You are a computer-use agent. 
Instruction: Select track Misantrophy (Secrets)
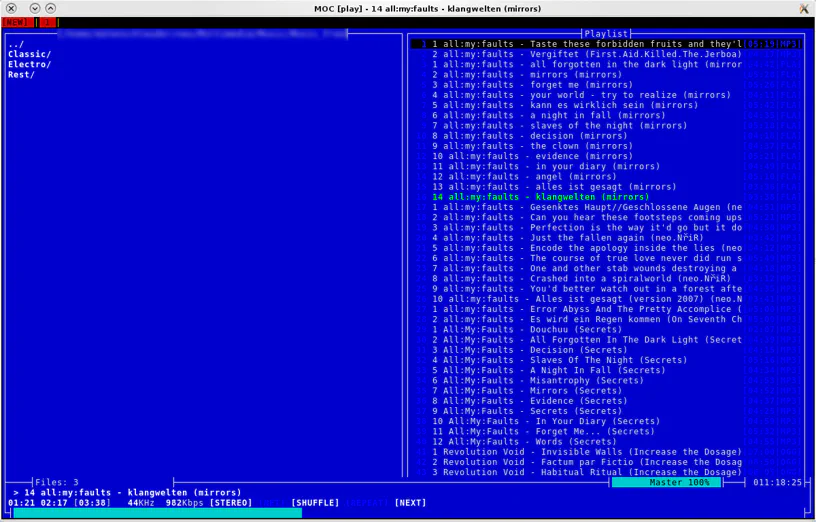pos(606,380)
